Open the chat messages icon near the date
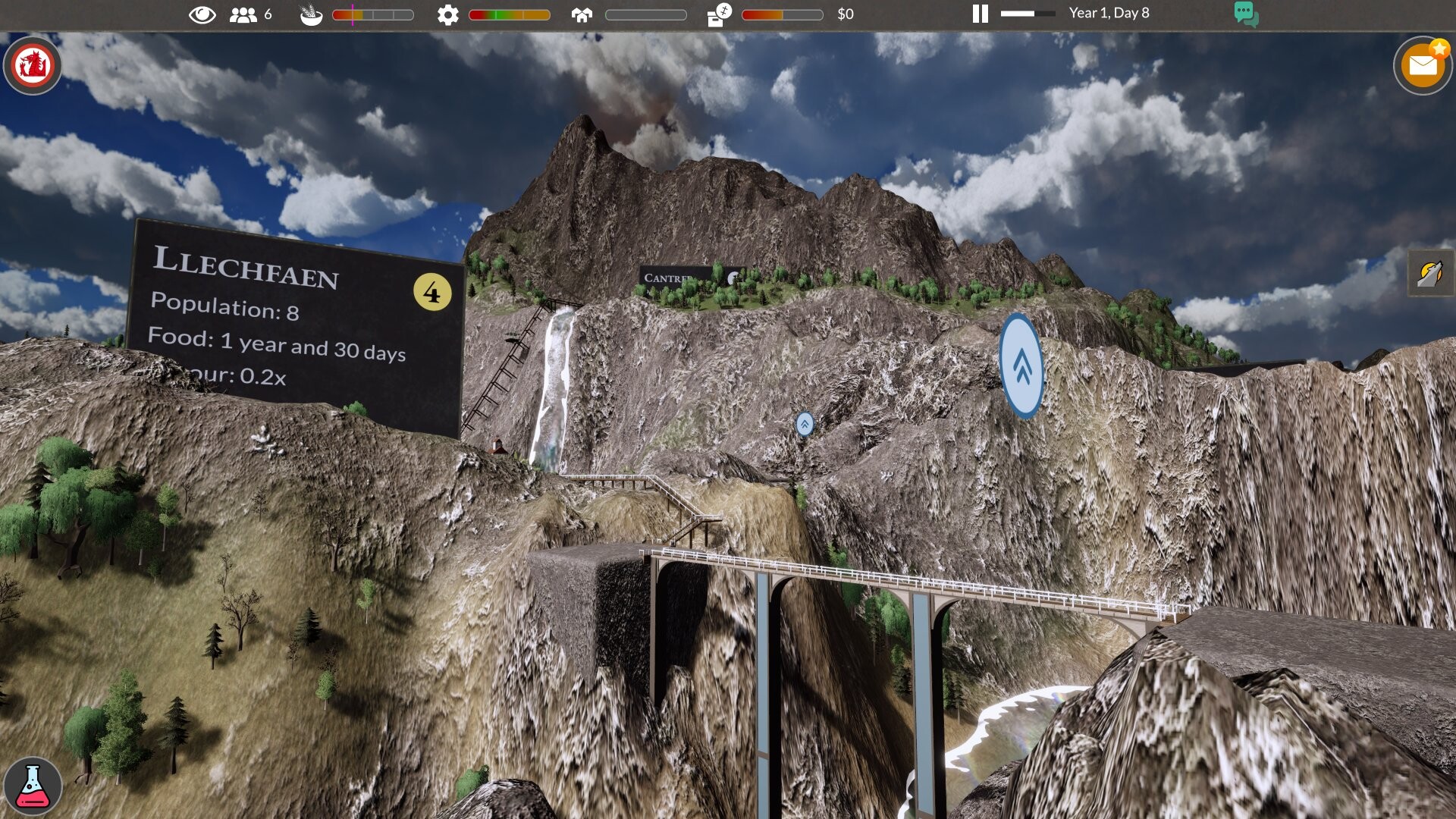This screenshot has height=819, width=1456. coord(1246,13)
